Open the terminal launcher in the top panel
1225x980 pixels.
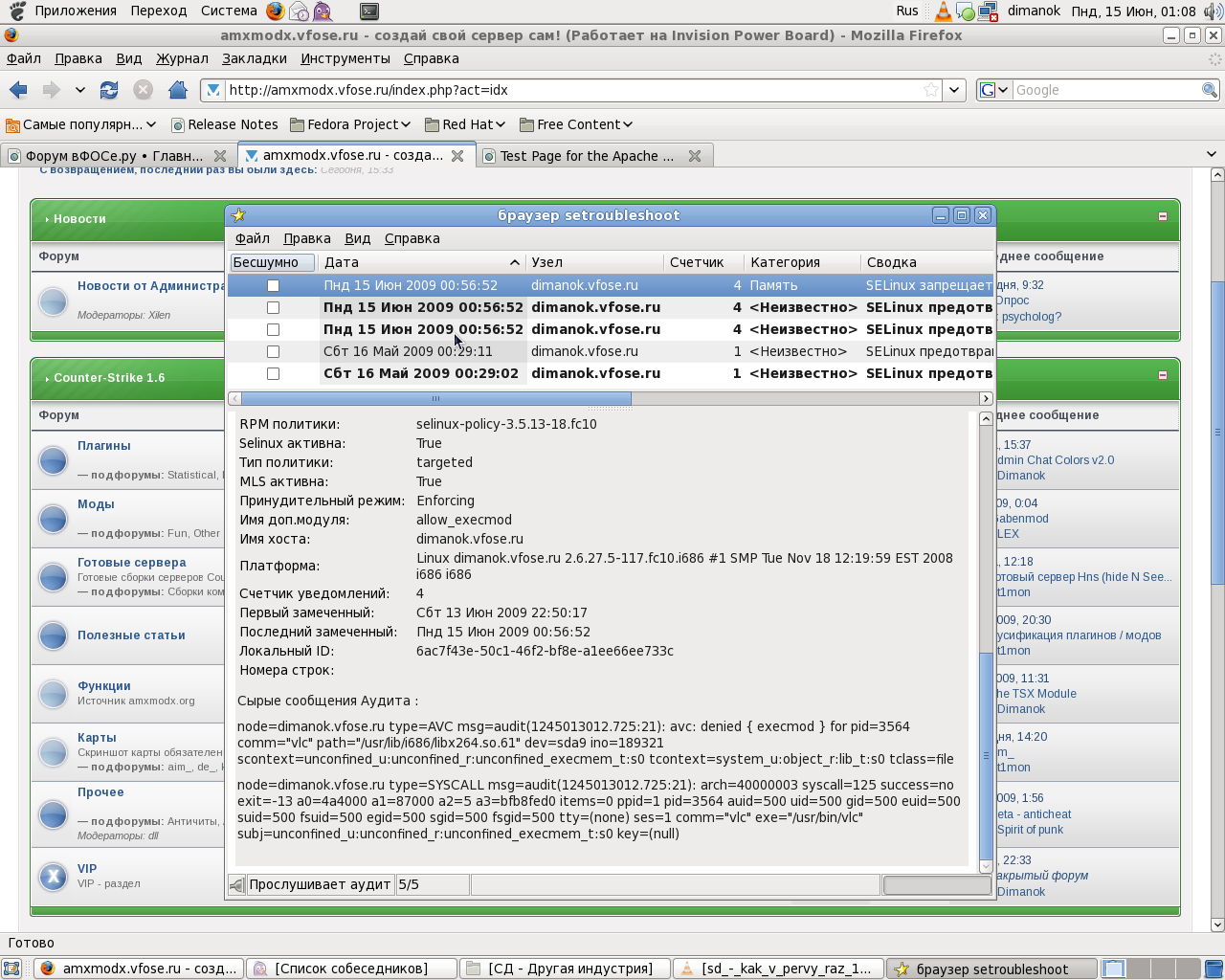click(x=368, y=11)
